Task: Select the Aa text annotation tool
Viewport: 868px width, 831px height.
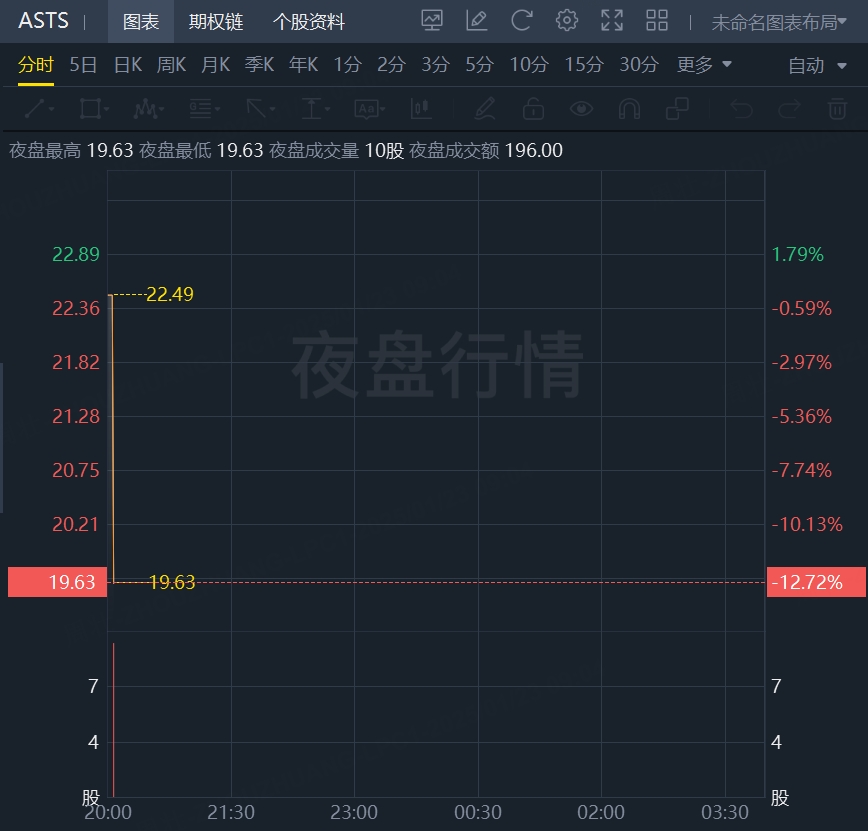Action: pyautogui.click(x=369, y=109)
